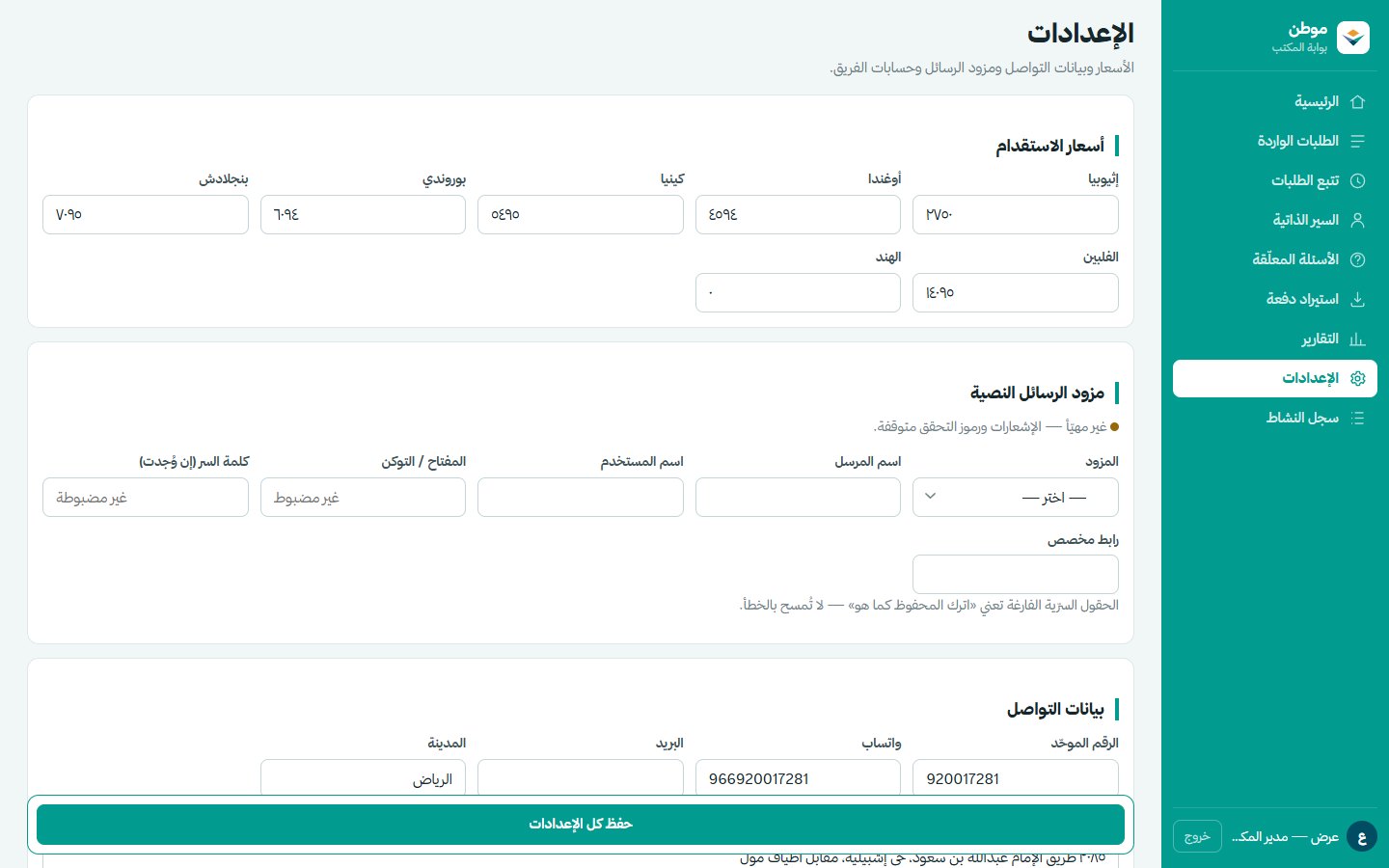Viewport: 1389px width, 868px height.
Task: Focus the رابط مخصص input field
Action: click(x=1016, y=574)
